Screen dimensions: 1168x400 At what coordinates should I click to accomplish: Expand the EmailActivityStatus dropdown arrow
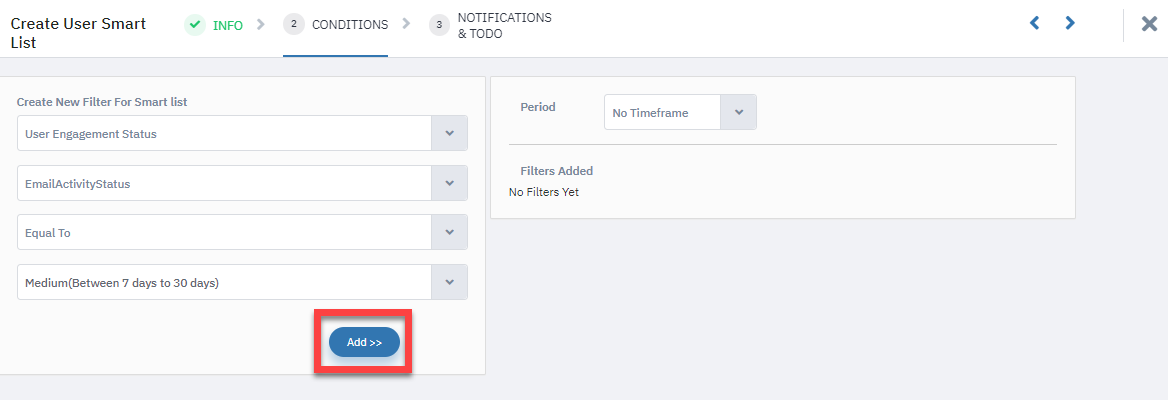449,183
